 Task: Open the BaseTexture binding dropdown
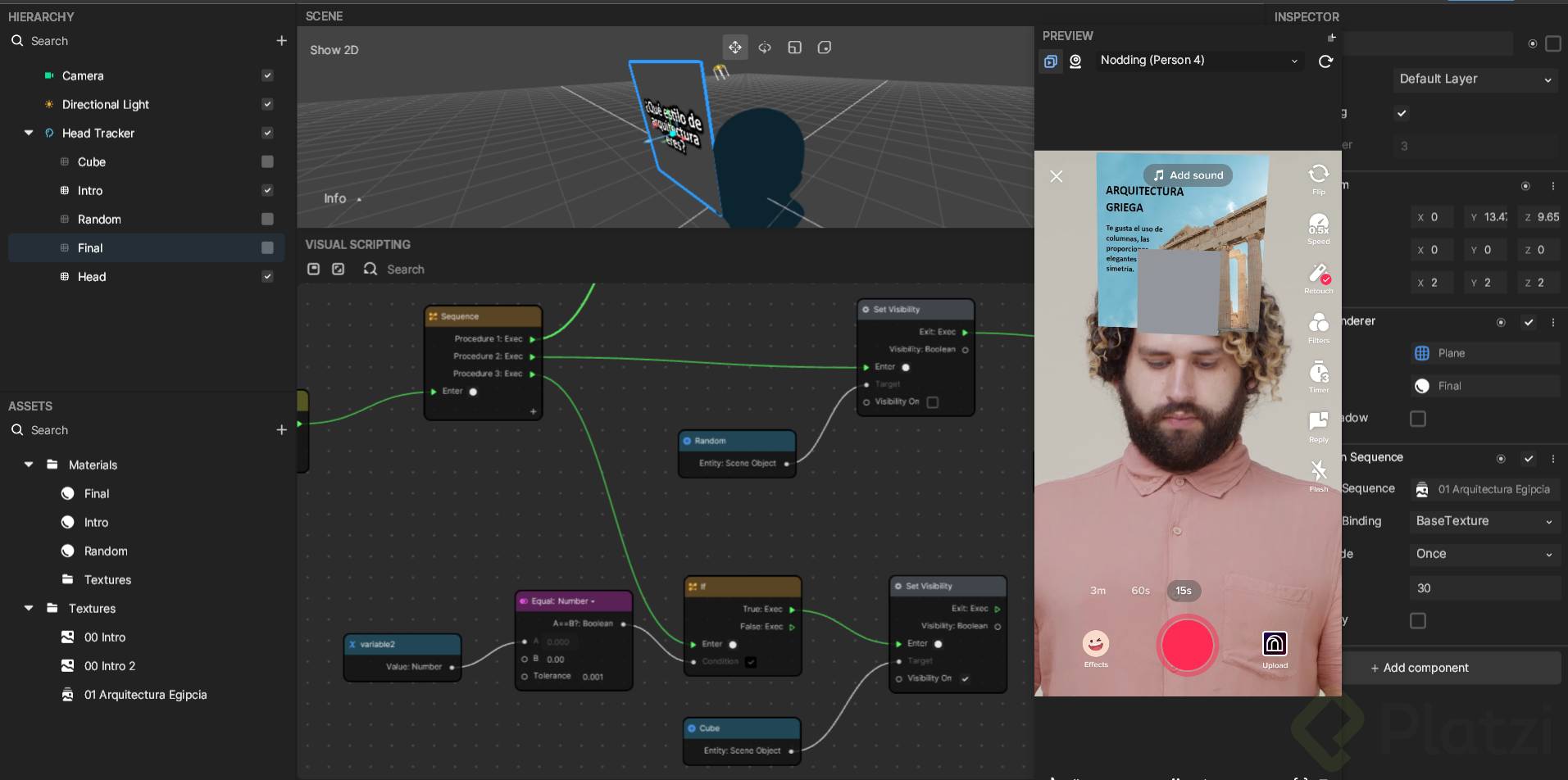(1483, 521)
